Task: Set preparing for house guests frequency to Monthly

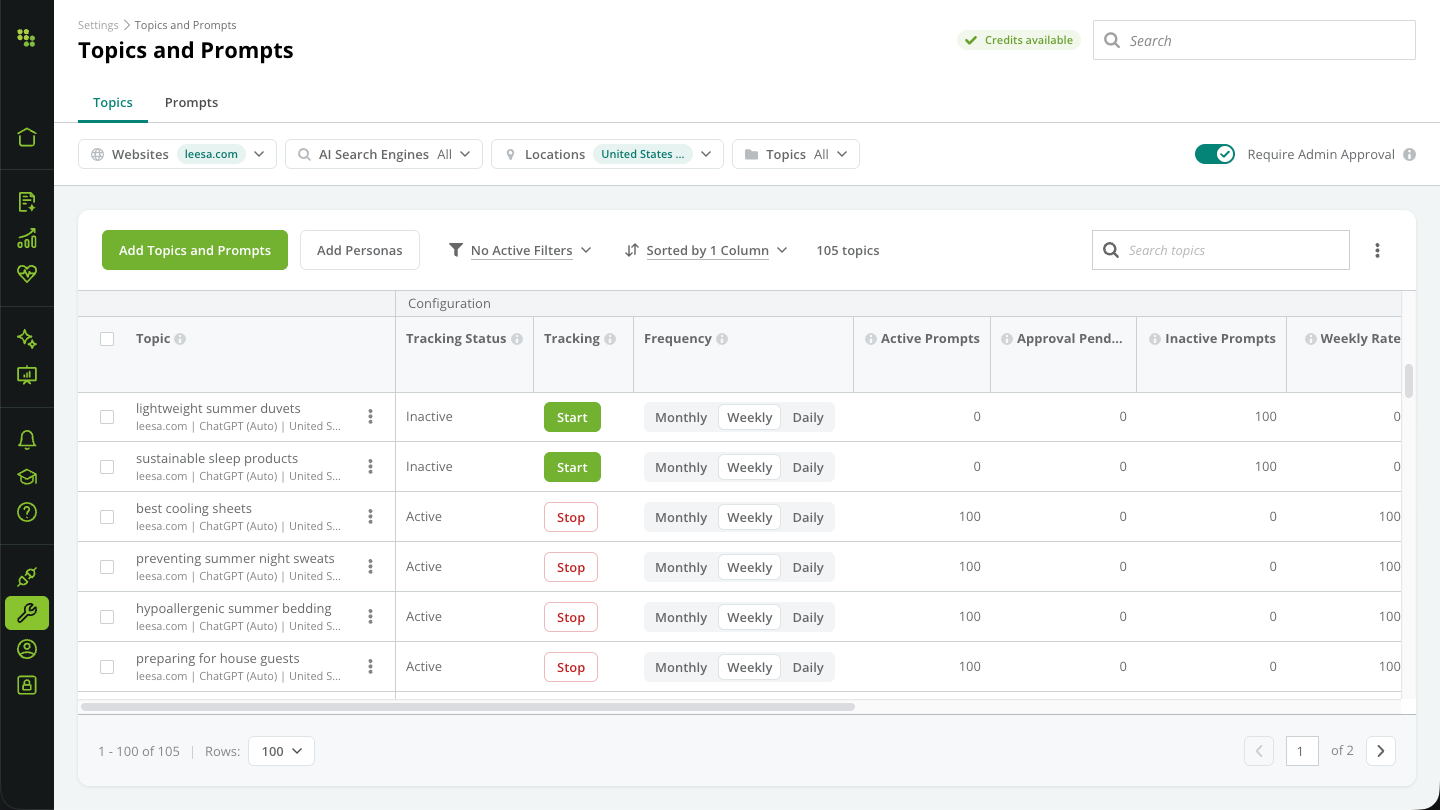Action: pyautogui.click(x=681, y=667)
